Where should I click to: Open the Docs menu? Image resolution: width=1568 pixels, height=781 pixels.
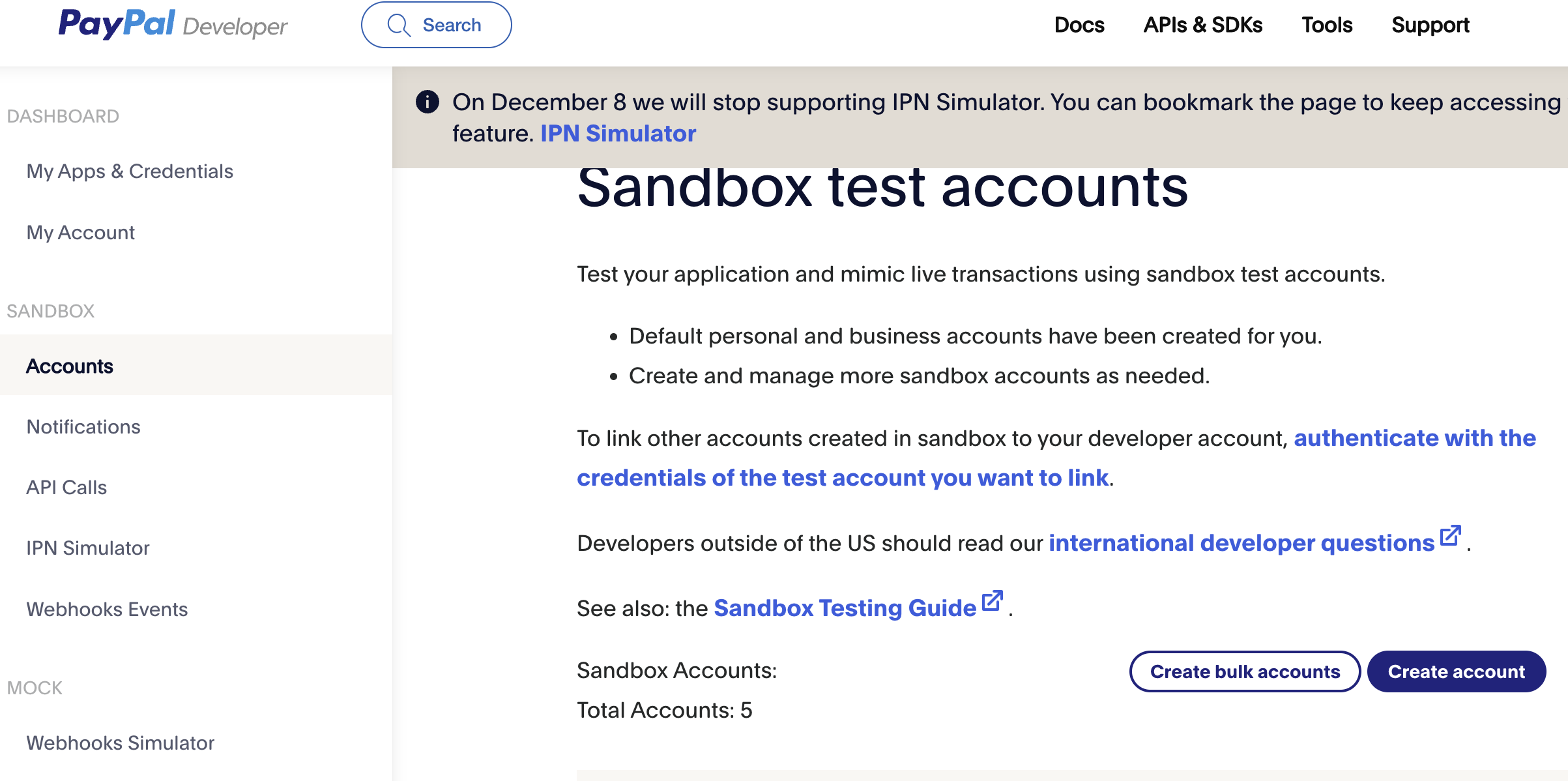[1079, 25]
